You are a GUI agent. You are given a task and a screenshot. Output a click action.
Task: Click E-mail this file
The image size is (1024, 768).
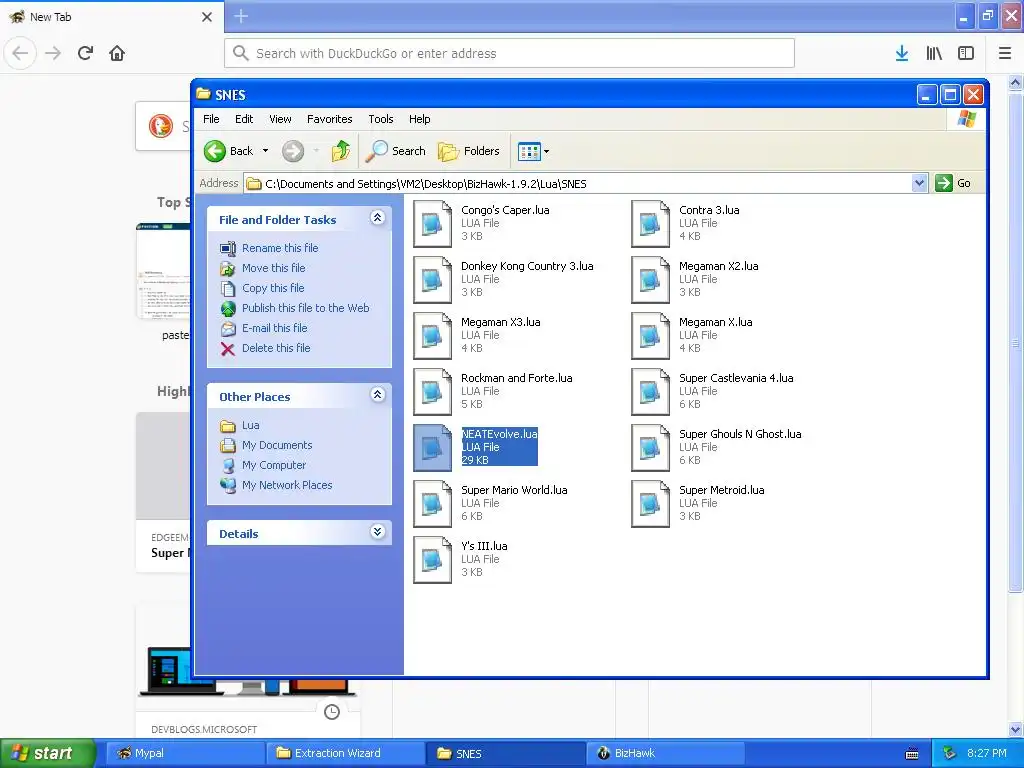click(x=274, y=328)
